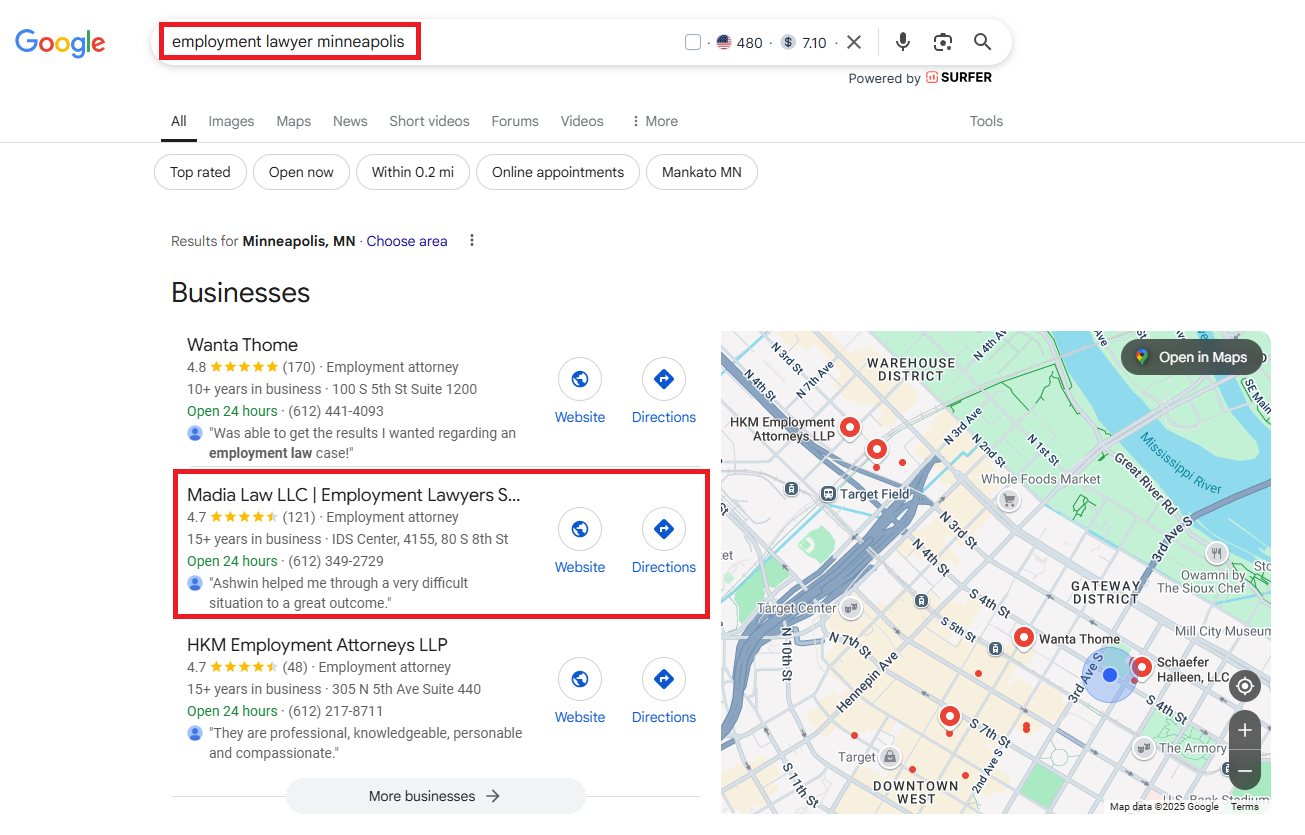Switch to the News tab

coord(350,121)
